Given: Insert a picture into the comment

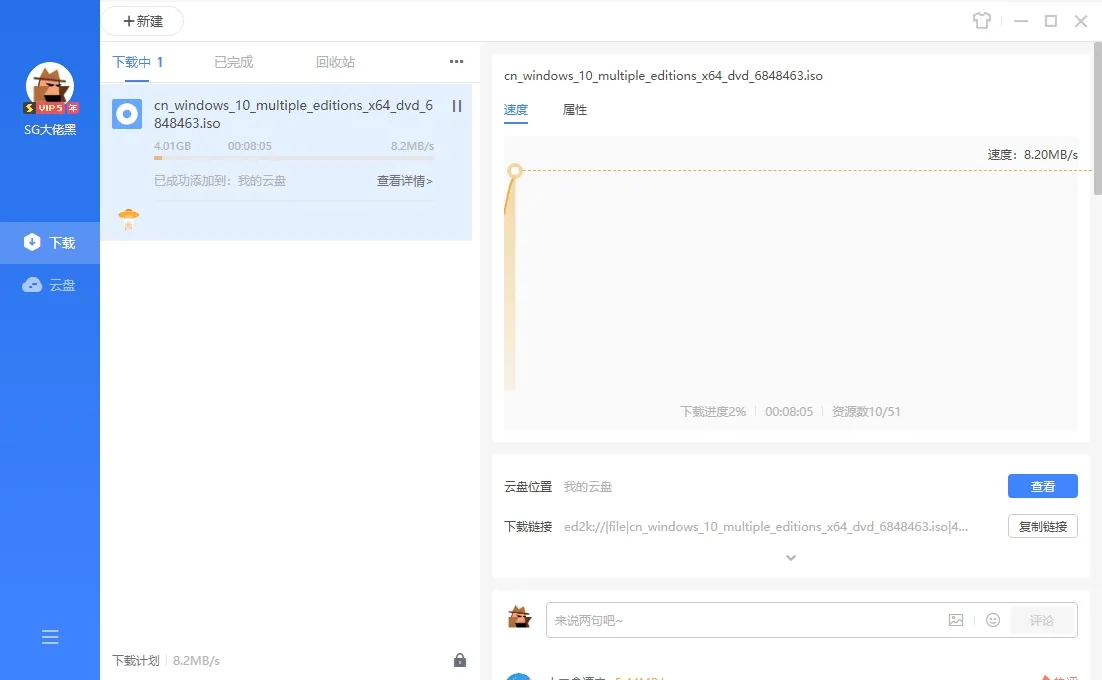Looking at the screenshot, I should (956, 620).
